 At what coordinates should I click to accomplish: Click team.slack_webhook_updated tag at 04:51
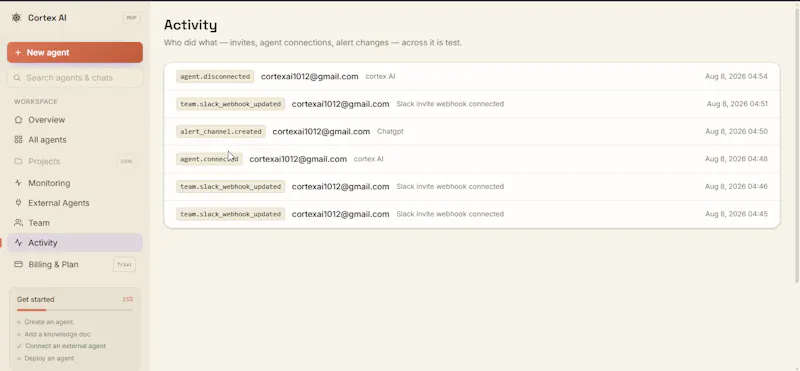pyautogui.click(x=231, y=104)
